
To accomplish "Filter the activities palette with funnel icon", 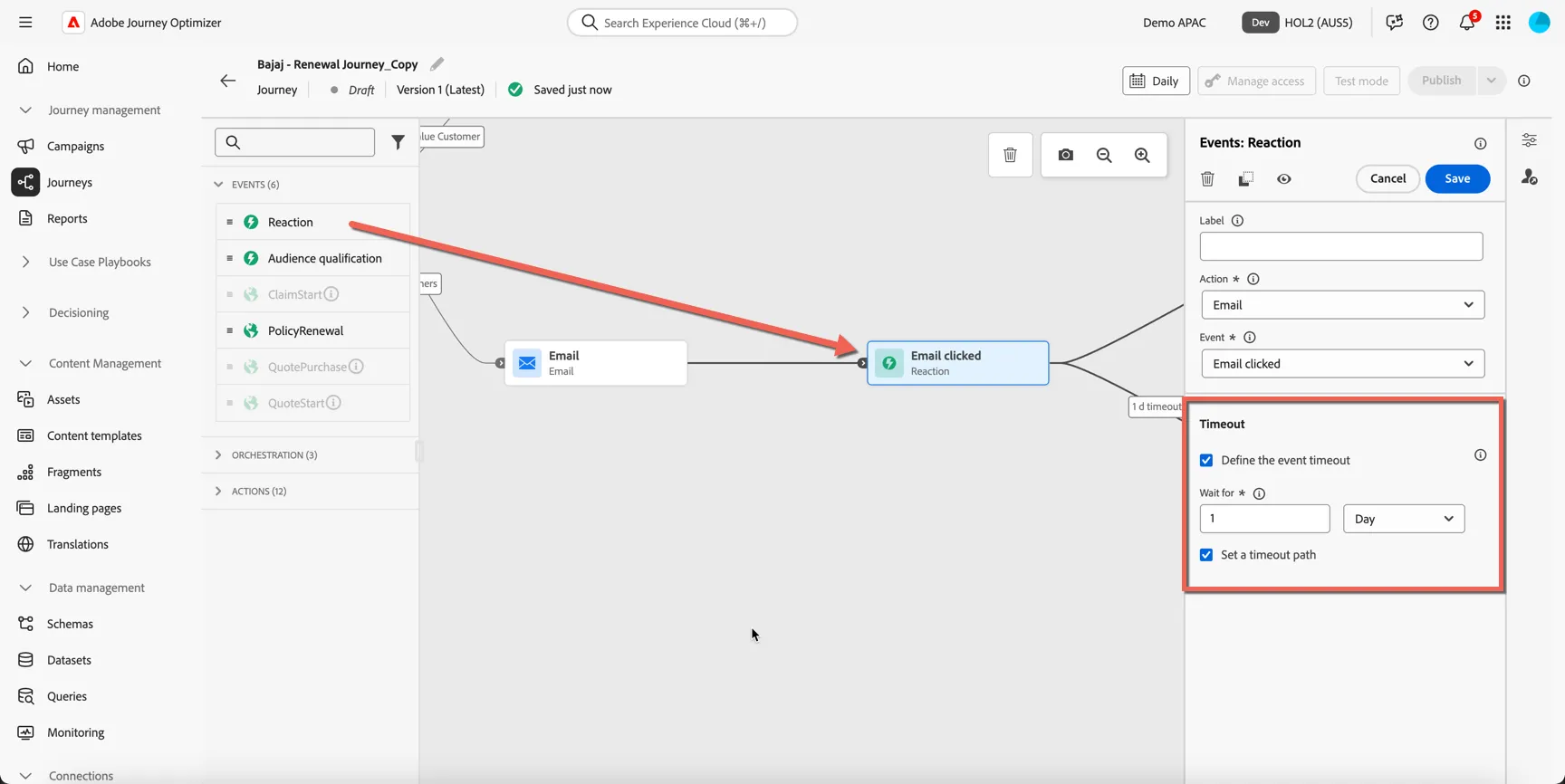I will tap(398, 142).
